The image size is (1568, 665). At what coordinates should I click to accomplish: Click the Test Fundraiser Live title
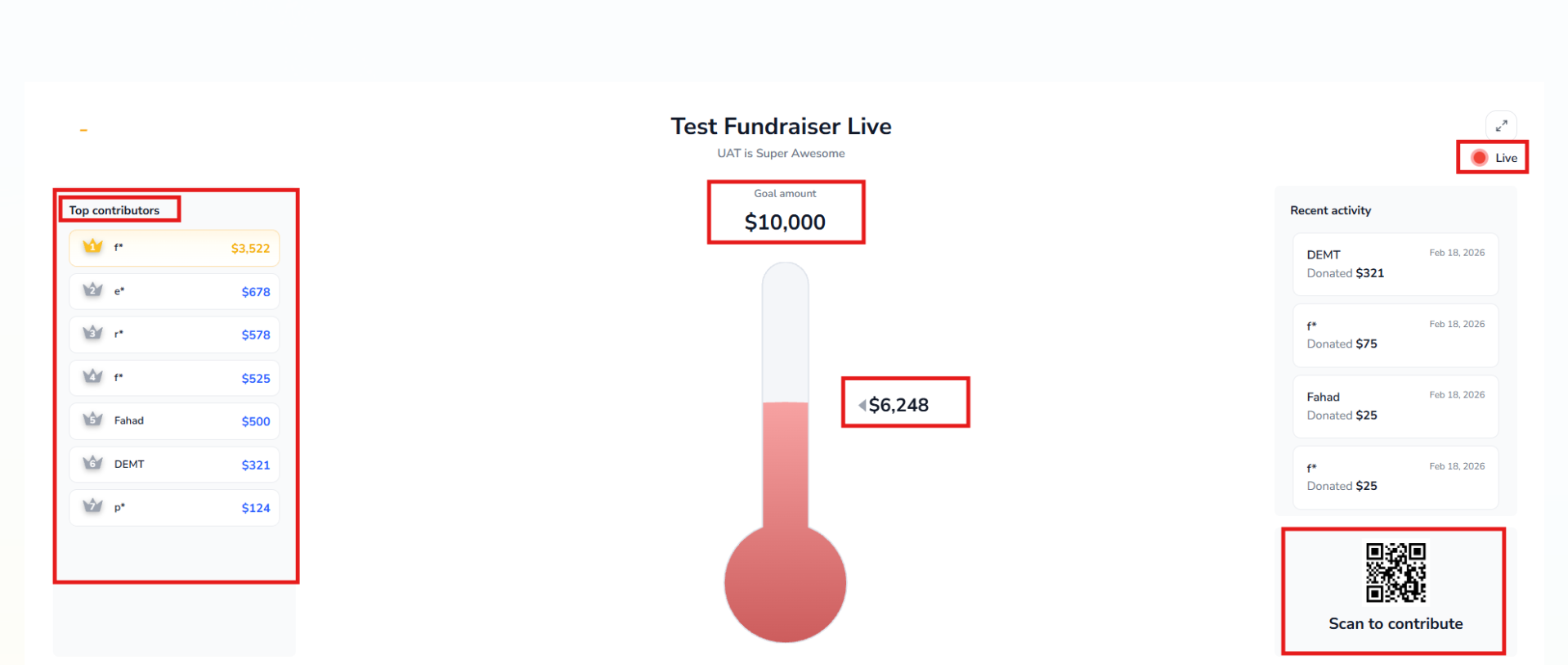pos(781,127)
